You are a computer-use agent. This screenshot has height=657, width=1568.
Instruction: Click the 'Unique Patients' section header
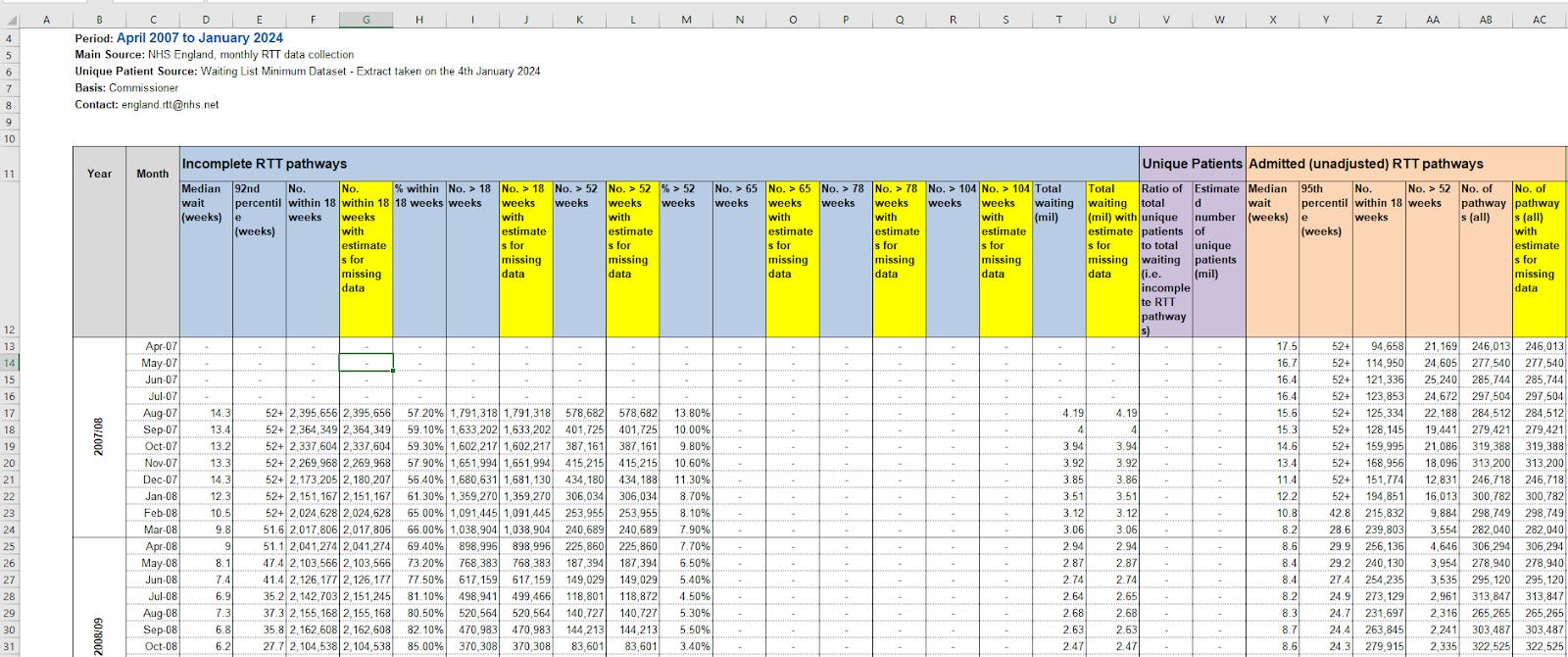pos(1192,164)
